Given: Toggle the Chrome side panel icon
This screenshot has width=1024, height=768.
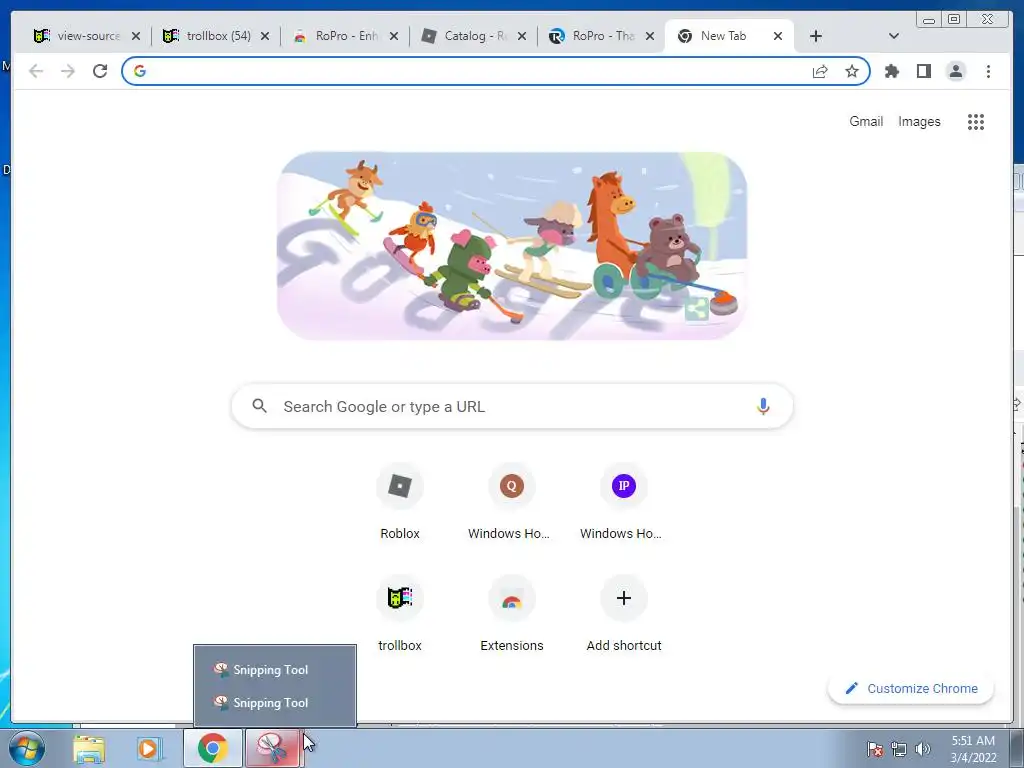Looking at the screenshot, I should click(923, 71).
